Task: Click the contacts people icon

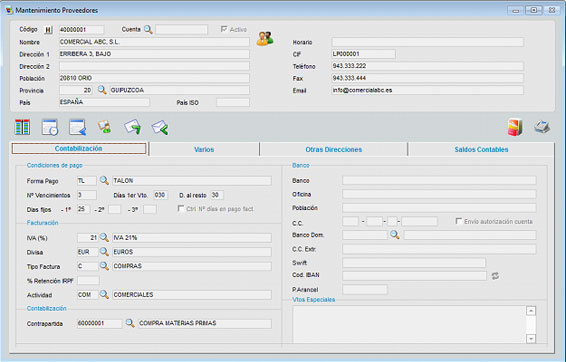Action: [265, 38]
